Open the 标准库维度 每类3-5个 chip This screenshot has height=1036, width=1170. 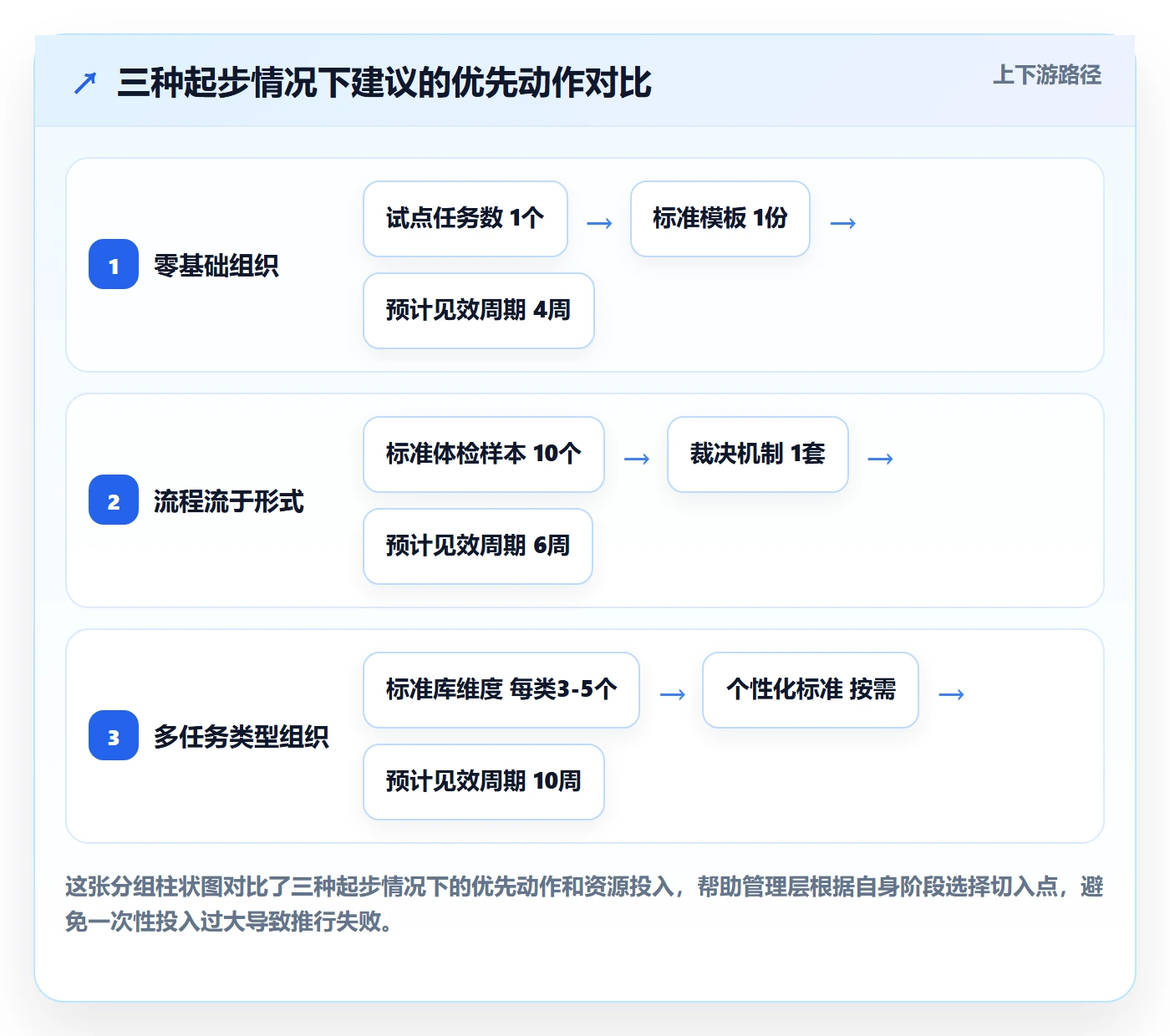click(501, 690)
